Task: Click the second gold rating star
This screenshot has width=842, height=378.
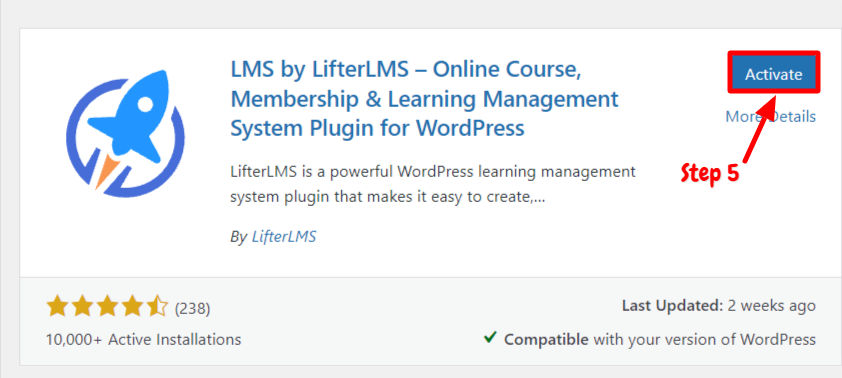Action: tap(82, 308)
